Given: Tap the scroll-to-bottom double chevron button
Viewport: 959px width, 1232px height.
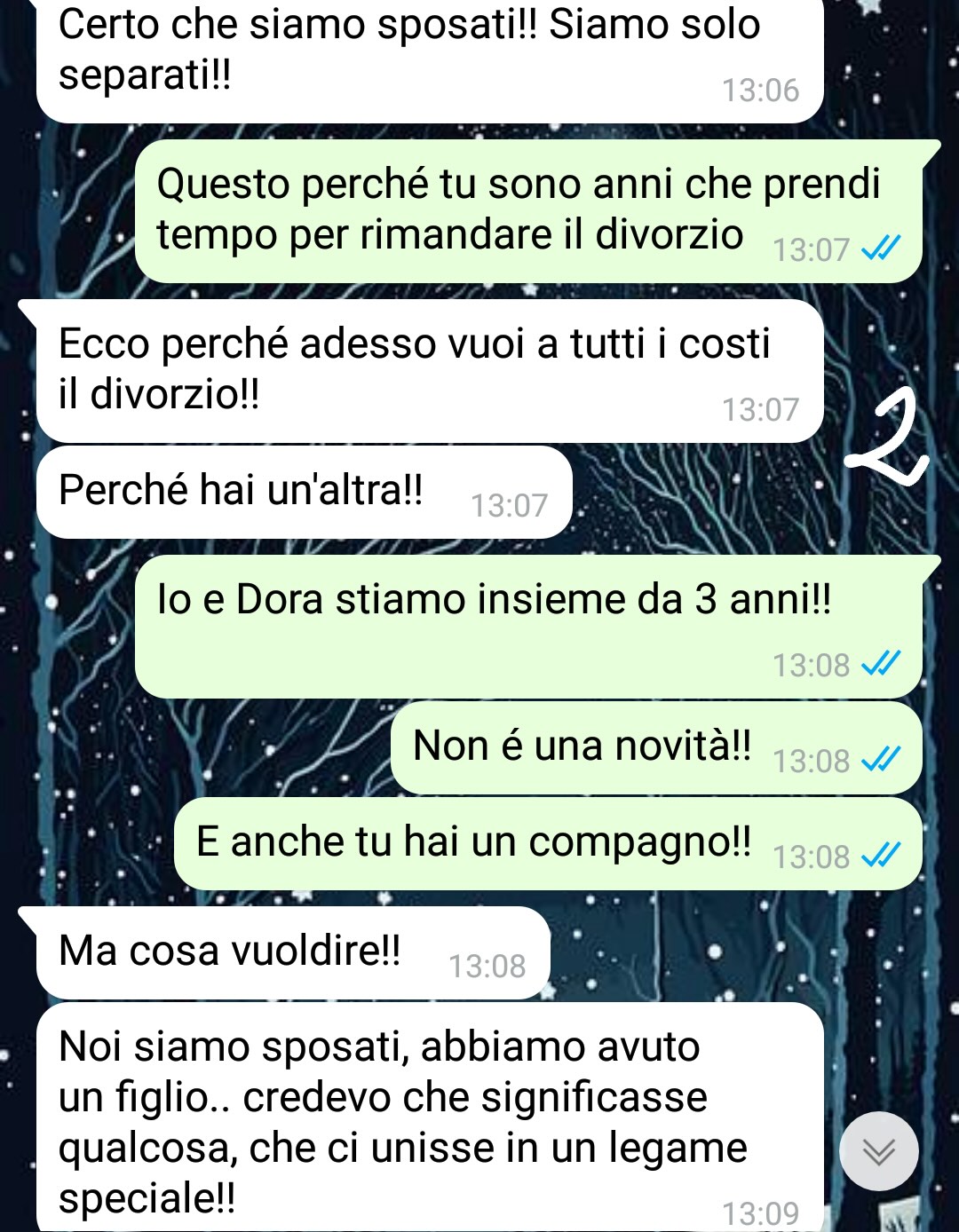Looking at the screenshot, I should 879,1151.
